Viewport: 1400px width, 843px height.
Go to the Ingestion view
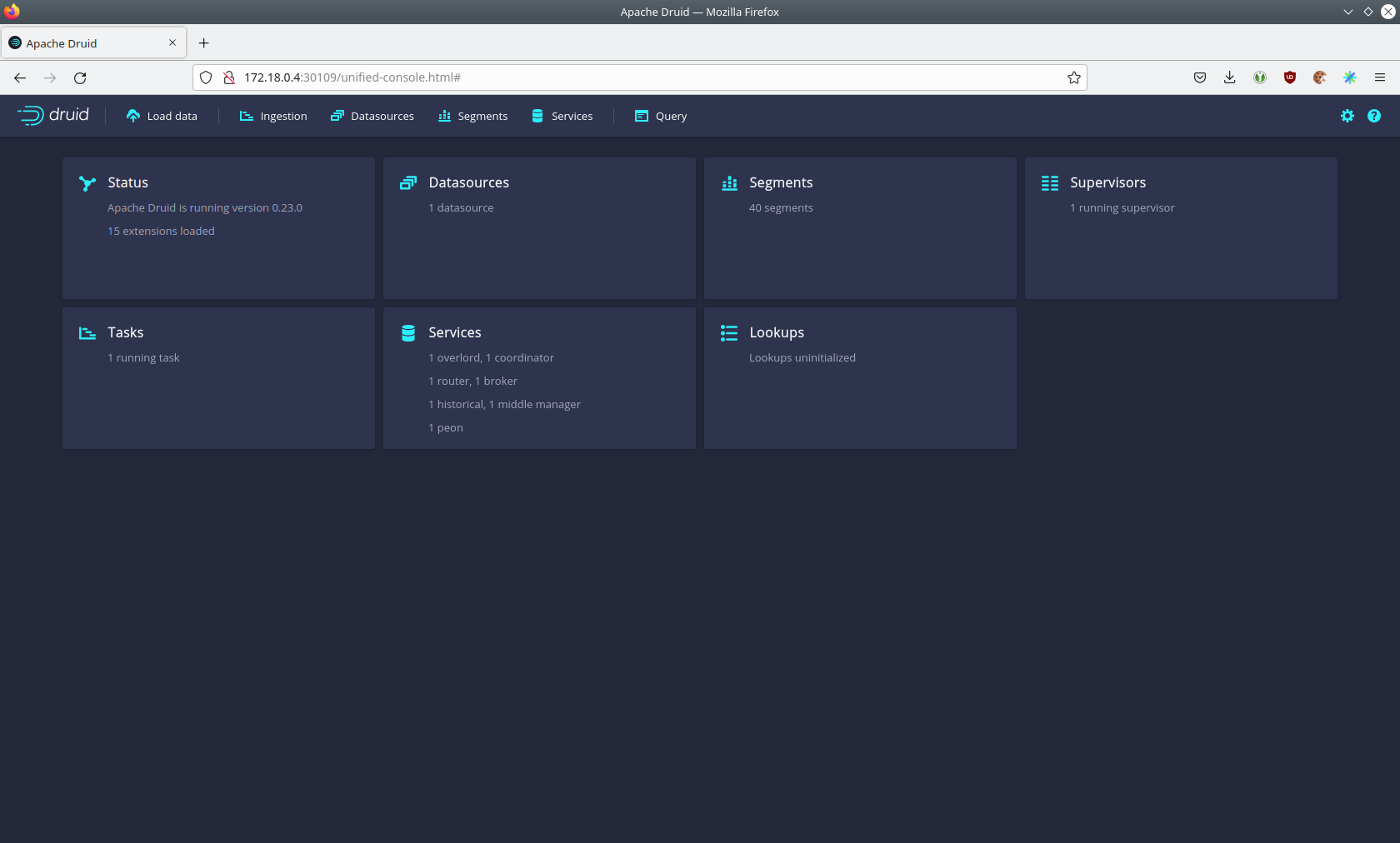click(273, 116)
